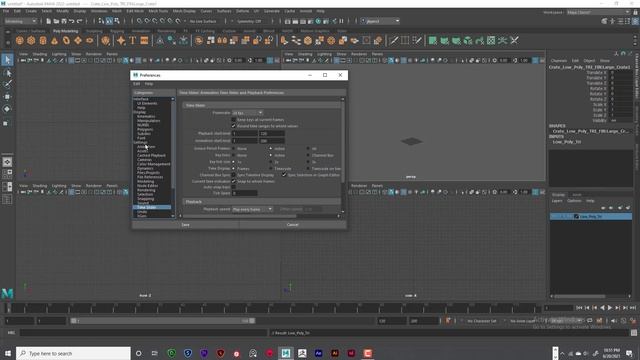Click the polygon Type text tool icon
This screenshot has height=360, width=640.
pyautogui.click(x=133, y=40)
